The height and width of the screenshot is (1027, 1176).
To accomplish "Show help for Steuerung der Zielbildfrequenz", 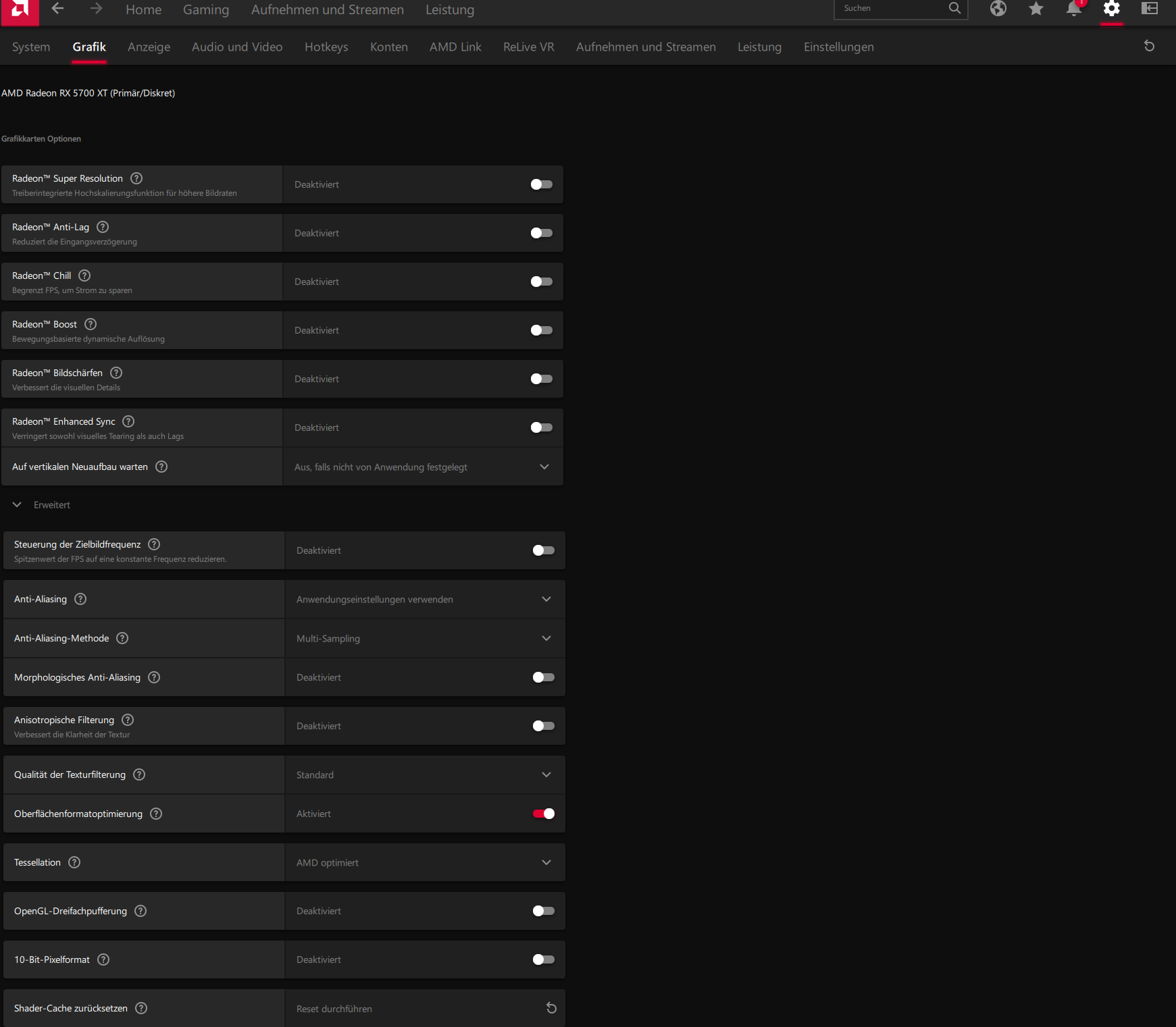I will [154, 544].
